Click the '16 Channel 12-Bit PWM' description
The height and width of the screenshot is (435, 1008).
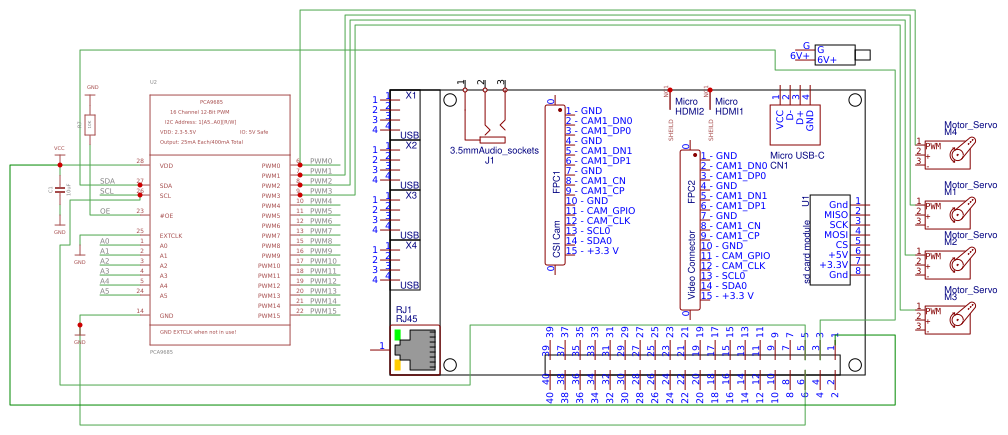pyautogui.click(x=201, y=111)
